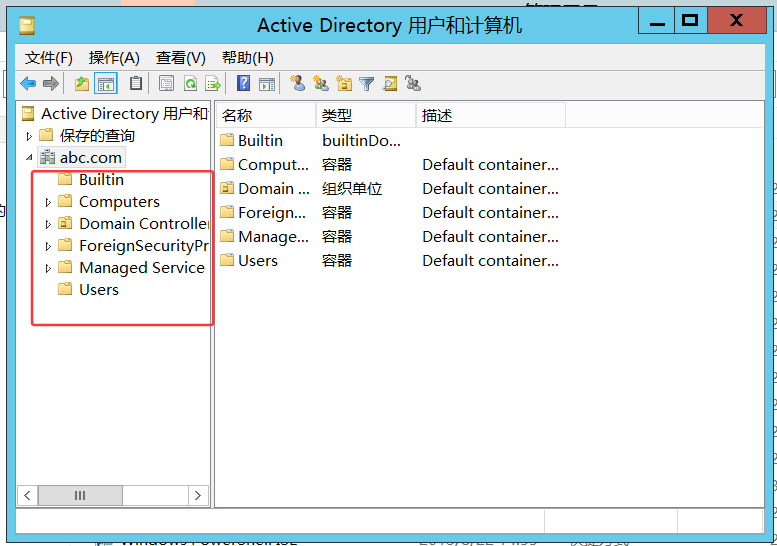Sort by the 名称 column header
This screenshot has height=546, width=777.
(x=266, y=115)
